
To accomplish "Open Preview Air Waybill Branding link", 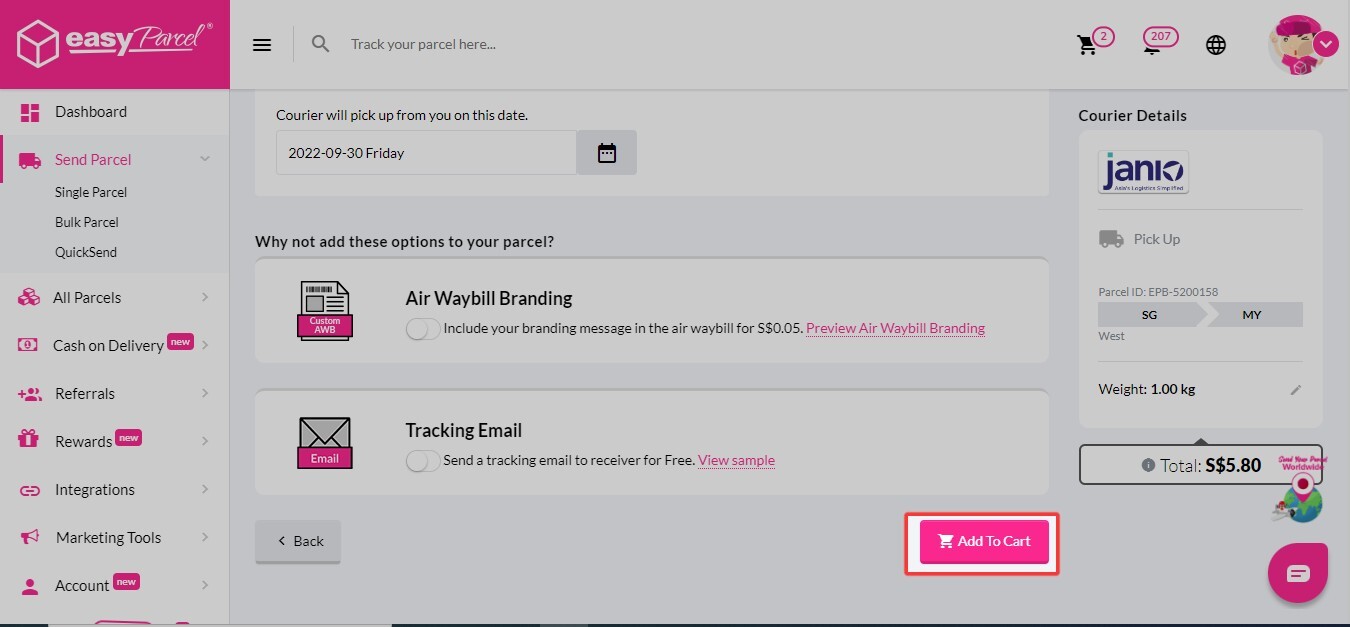I will click(895, 328).
